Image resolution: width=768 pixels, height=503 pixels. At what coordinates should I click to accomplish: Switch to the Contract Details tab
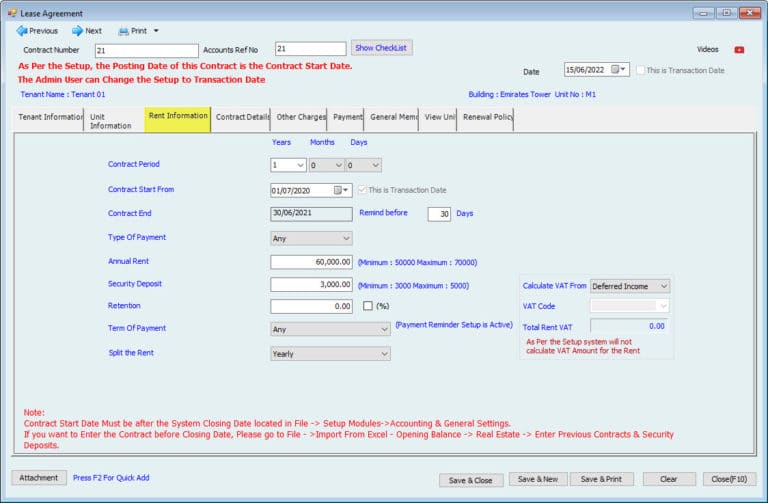pyautogui.click(x=242, y=117)
